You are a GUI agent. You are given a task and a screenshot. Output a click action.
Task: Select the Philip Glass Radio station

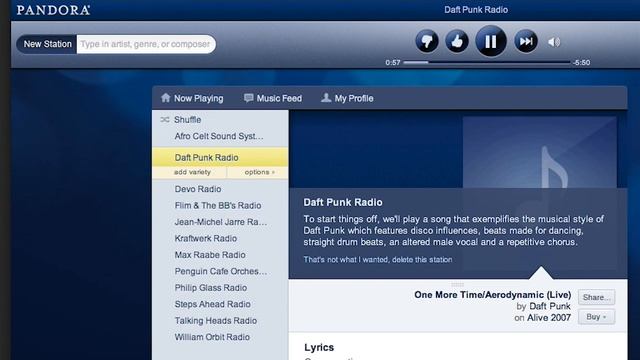pyautogui.click(x=220, y=288)
